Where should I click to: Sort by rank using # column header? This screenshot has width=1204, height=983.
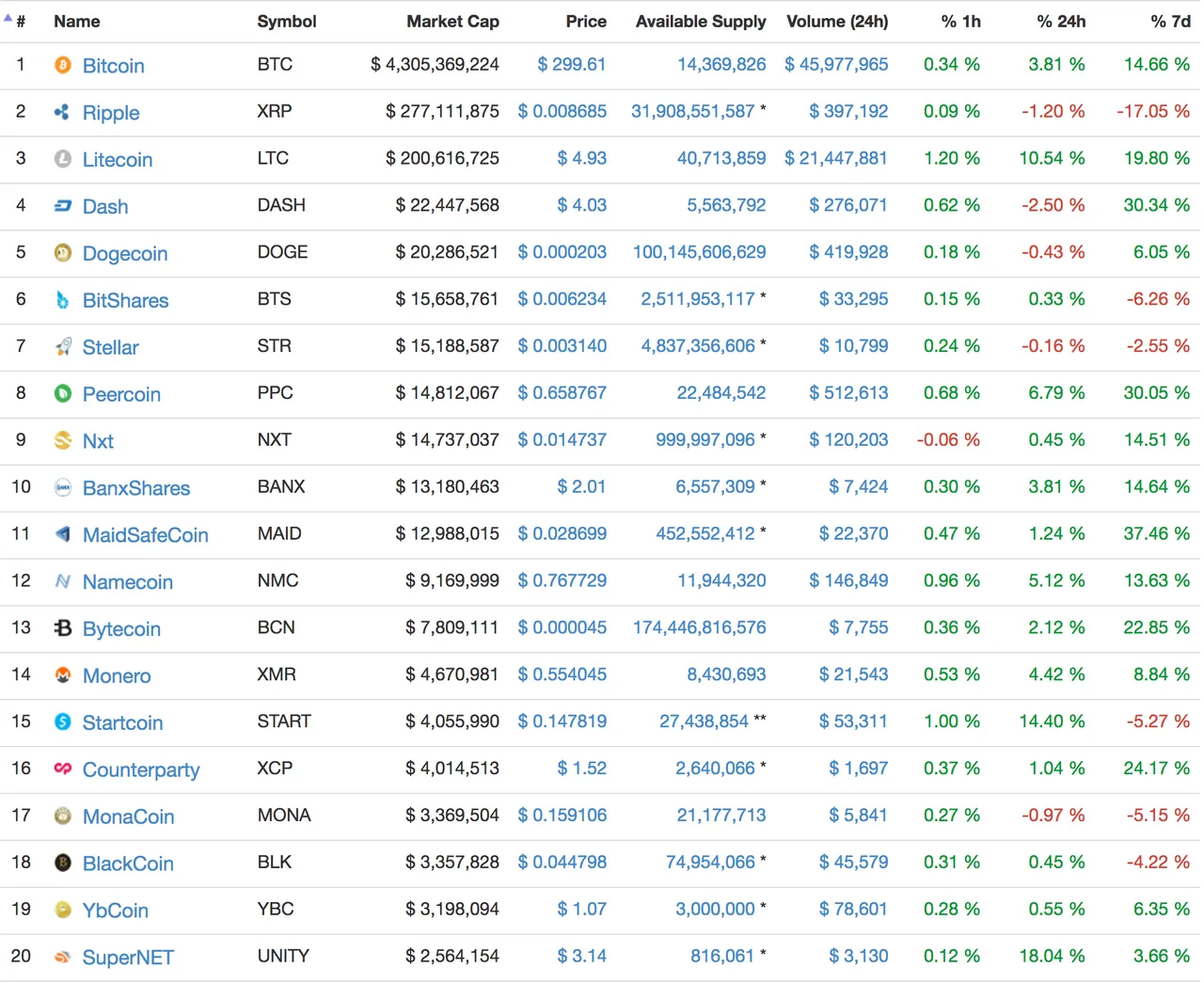(21, 22)
